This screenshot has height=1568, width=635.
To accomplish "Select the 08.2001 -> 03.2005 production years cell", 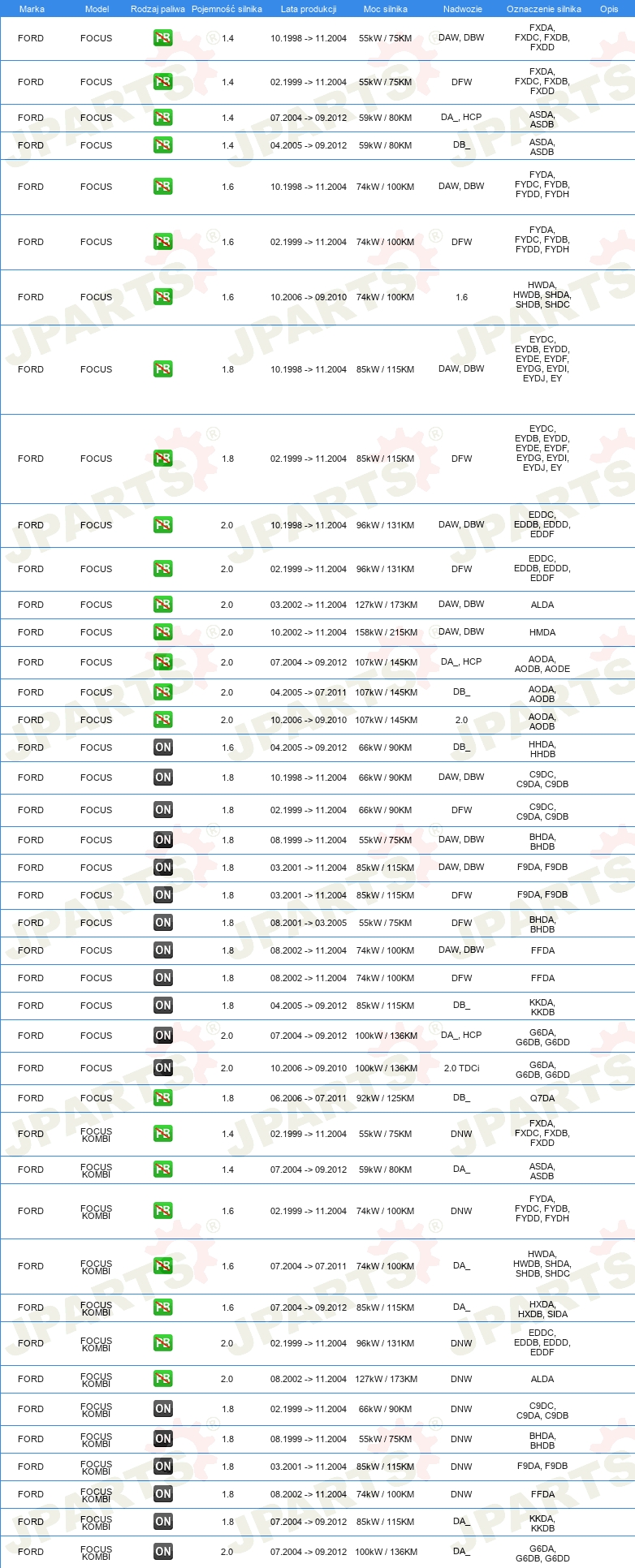I will (x=309, y=923).
